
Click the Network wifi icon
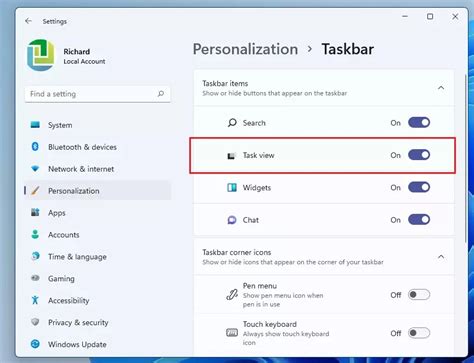tap(35, 169)
